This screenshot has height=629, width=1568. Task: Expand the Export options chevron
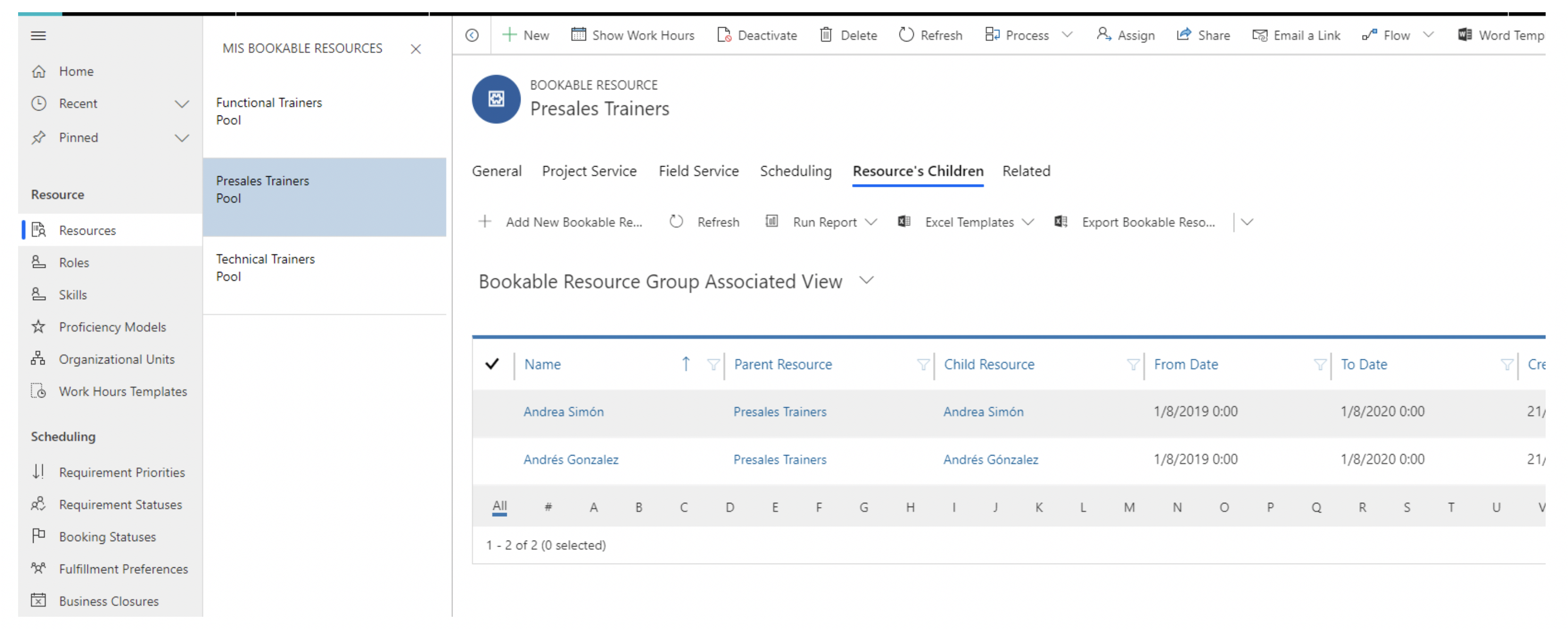click(x=1247, y=222)
